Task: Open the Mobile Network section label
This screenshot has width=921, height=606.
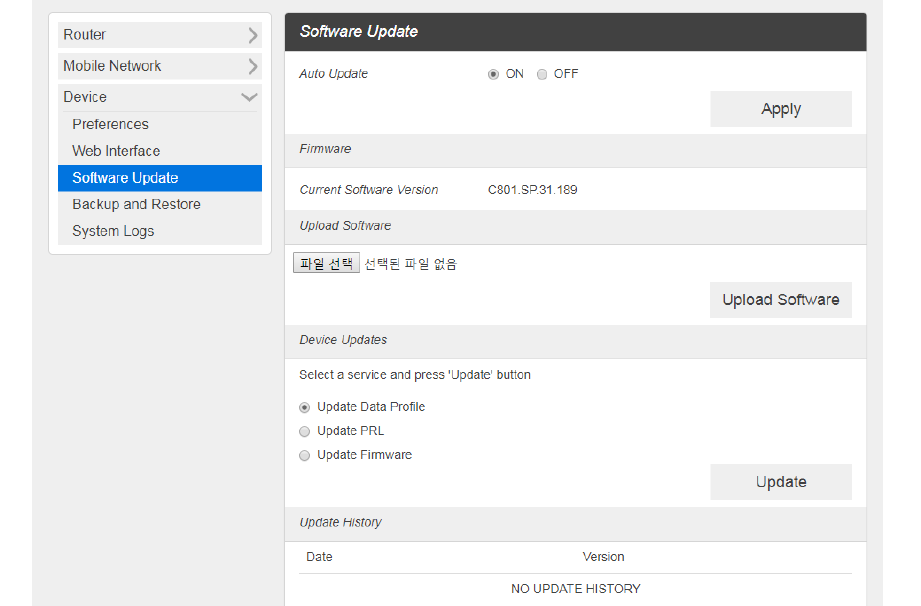Action: pyautogui.click(x=112, y=66)
